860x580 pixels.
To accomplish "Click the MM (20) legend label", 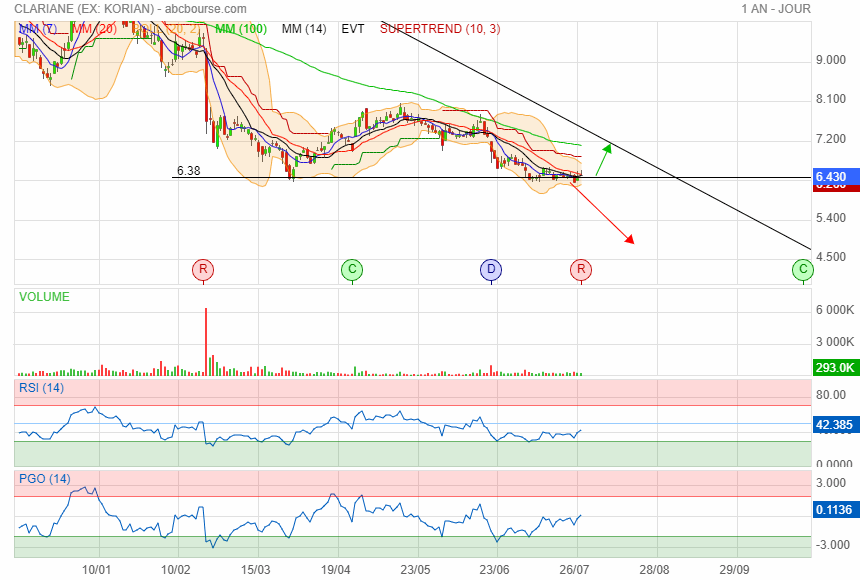I will tap(94, 29).
